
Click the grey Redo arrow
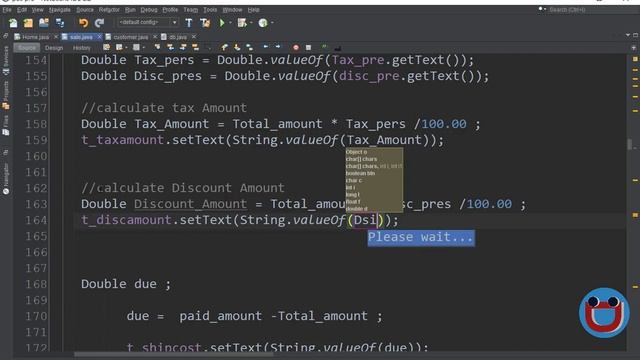click(99, 23)
